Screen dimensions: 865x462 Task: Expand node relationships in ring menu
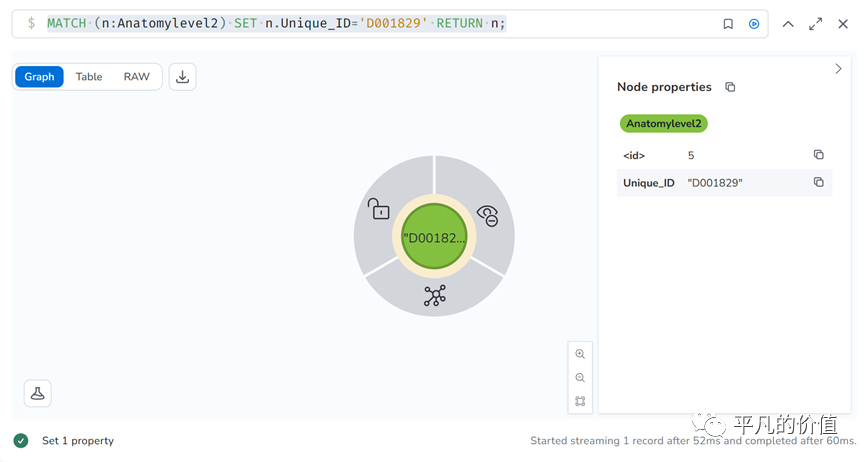[x=434, y=295]
